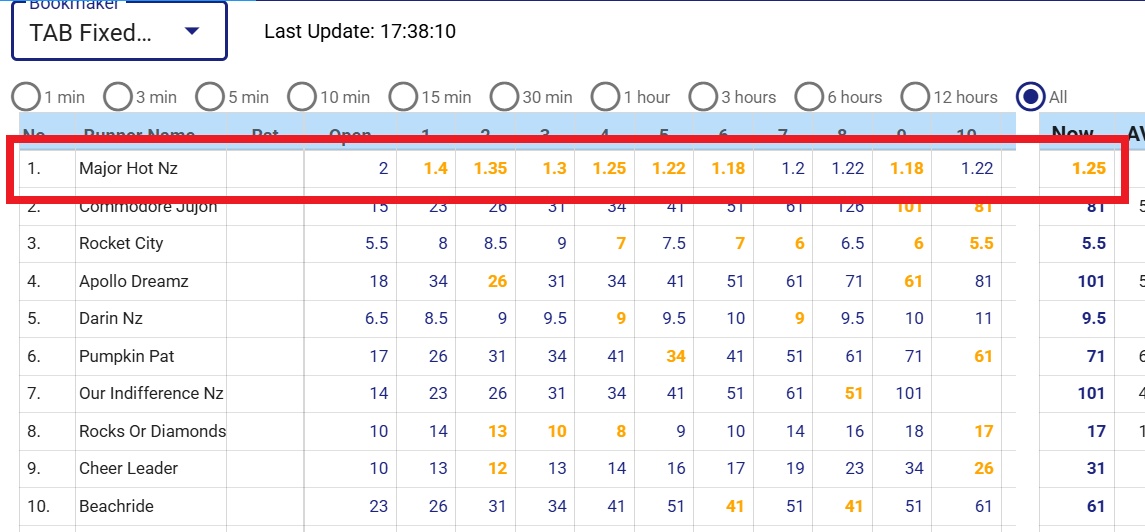Click the All time filter radio
This screenshot has width=1145, height=532.
tap(1030, 97)
